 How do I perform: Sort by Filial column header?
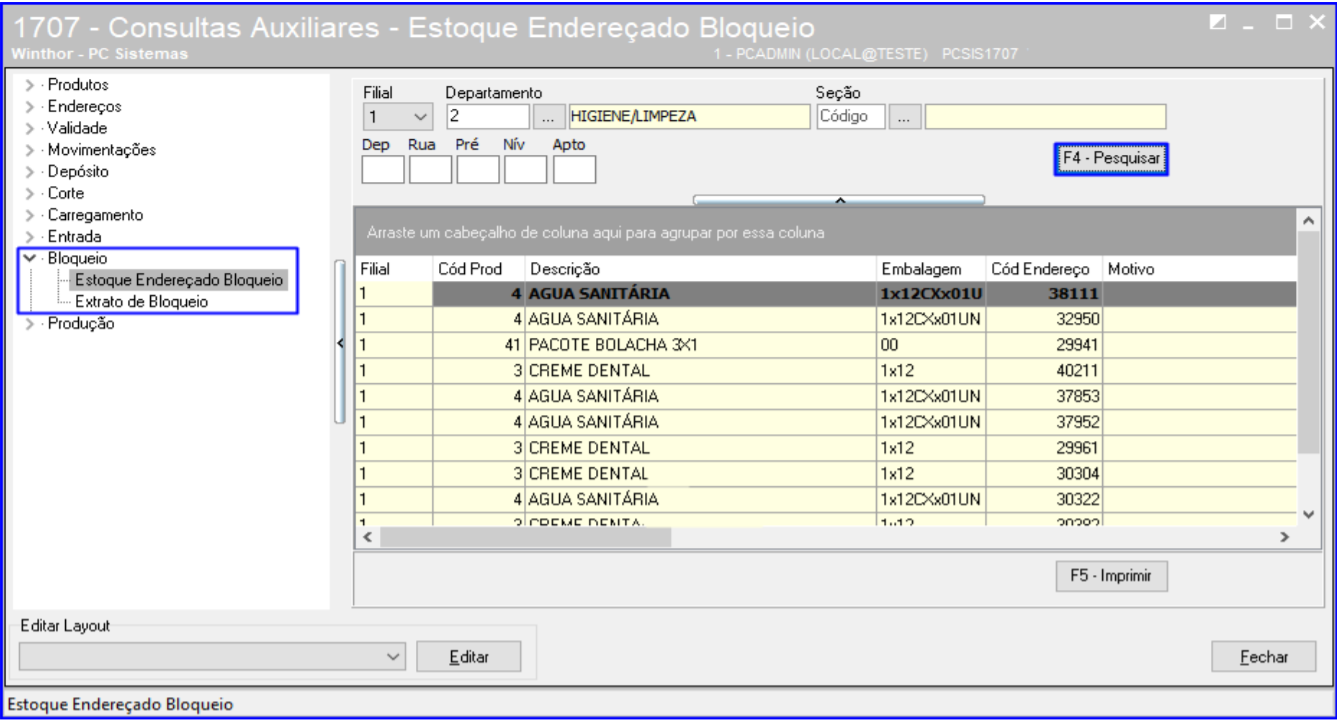coord(394,269)
